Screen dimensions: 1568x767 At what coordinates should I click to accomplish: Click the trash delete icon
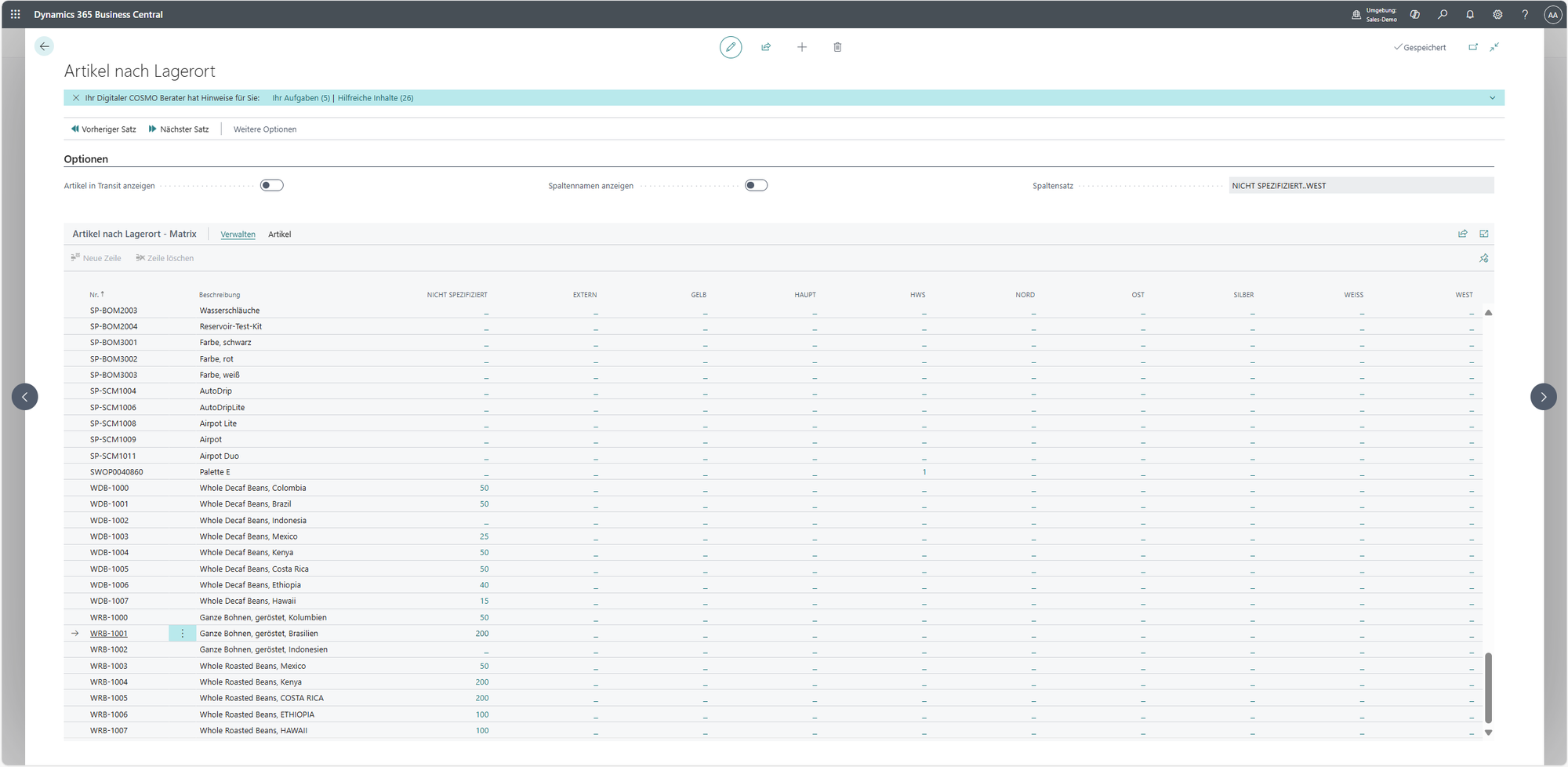coord(837,47)
